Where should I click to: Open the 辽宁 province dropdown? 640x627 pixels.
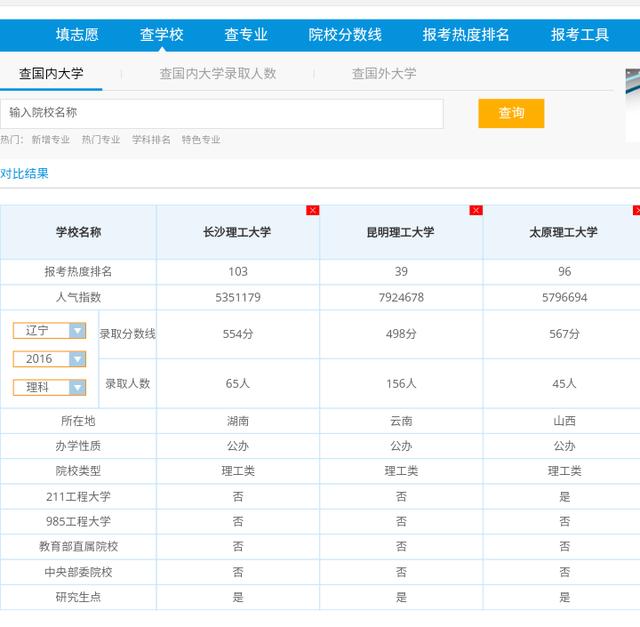click(50, 330)
